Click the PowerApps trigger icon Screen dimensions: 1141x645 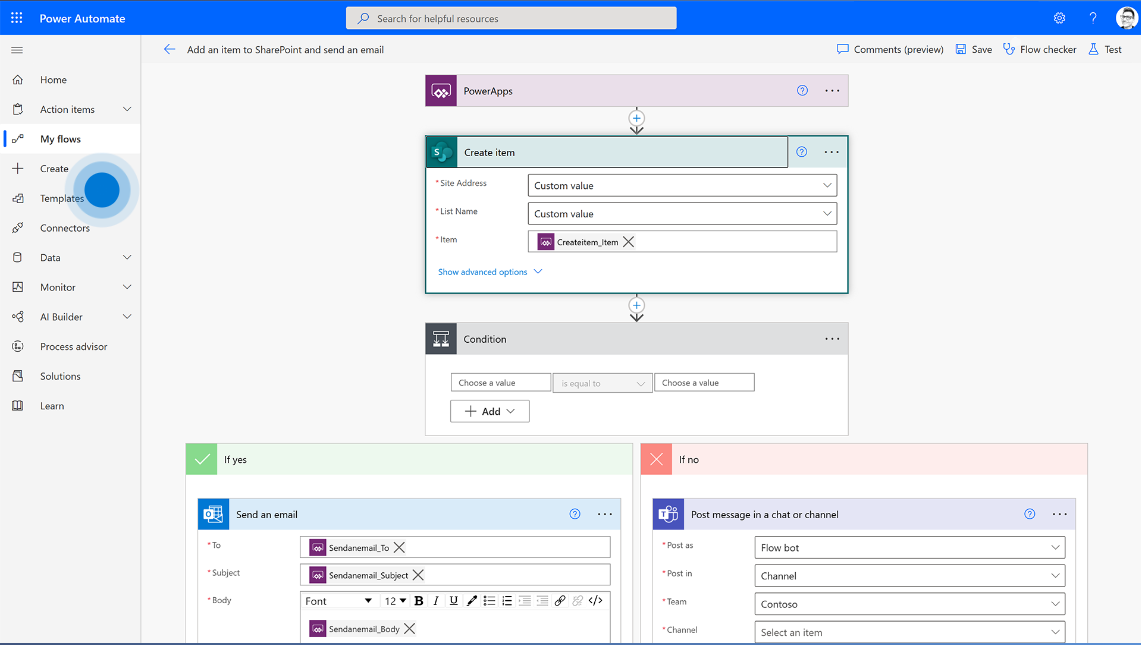[441, 91]
